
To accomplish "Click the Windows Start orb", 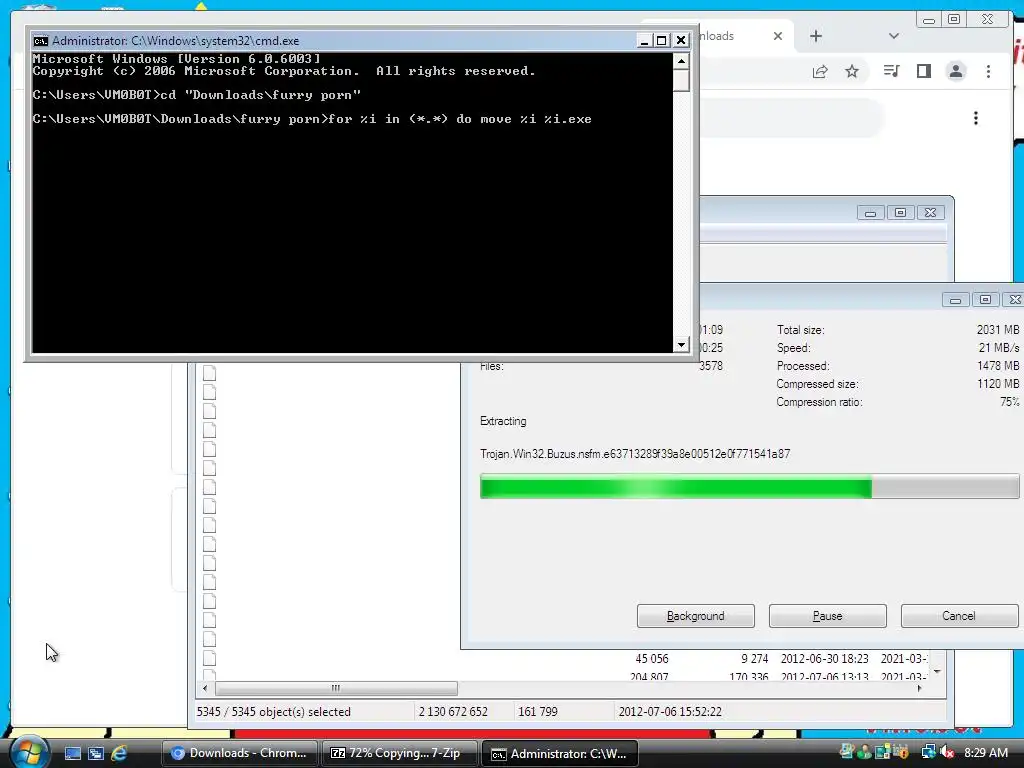I will tap(29, 752).
